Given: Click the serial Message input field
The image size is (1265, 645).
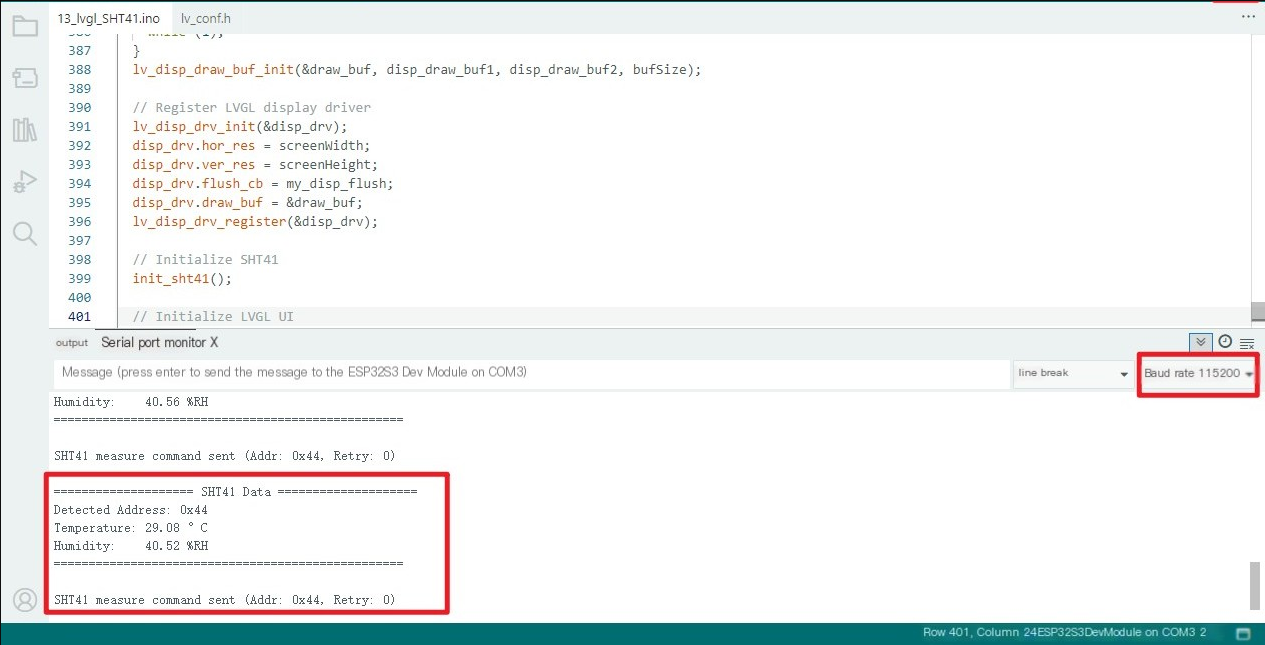Looking at the screenshot, I should (530, 373).
